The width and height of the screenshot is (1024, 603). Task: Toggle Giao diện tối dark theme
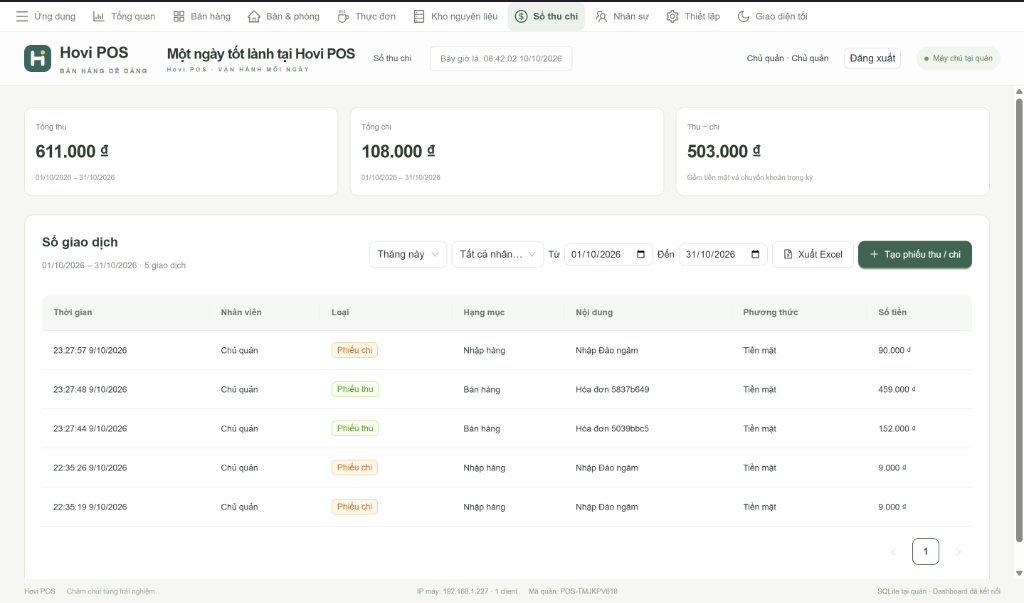coord(773,16)
